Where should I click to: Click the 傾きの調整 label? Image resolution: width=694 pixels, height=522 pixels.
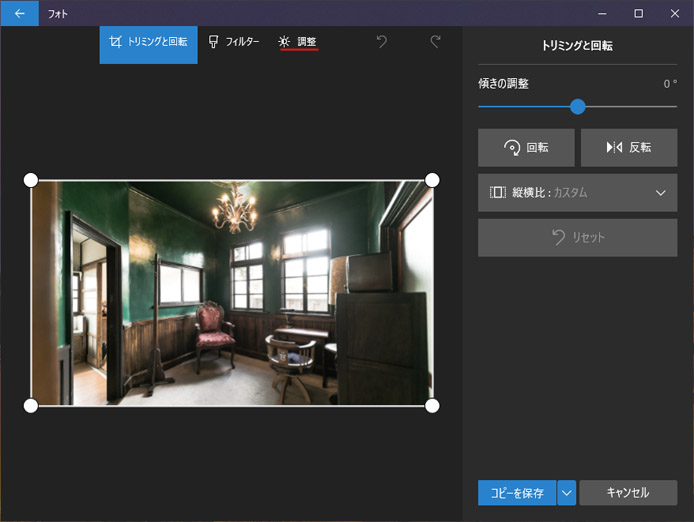[503, 84]
